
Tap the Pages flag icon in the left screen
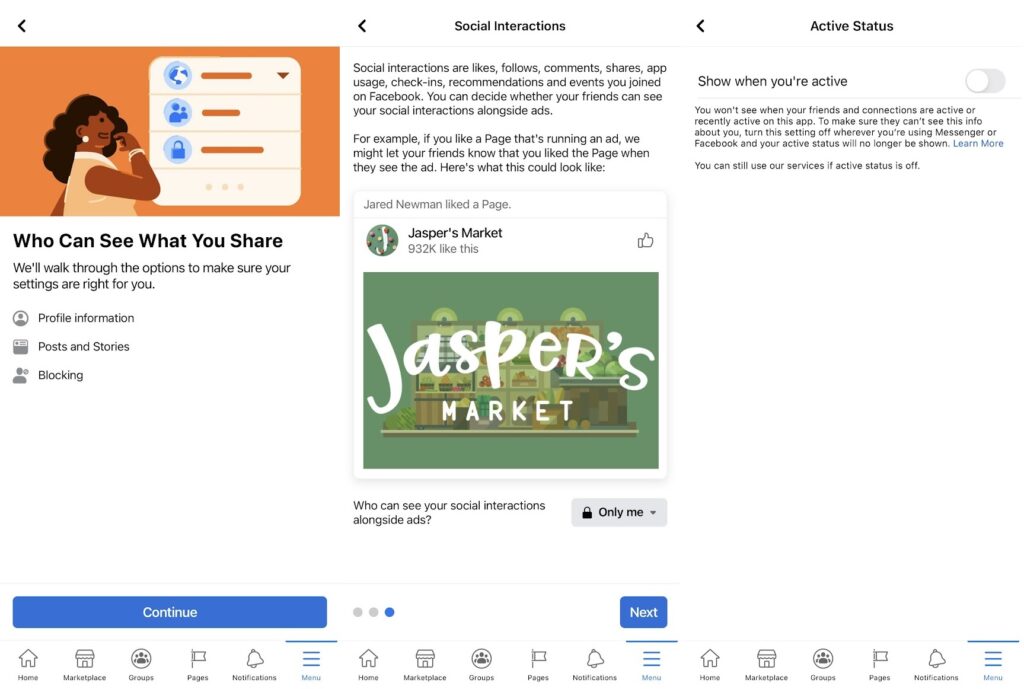click(x=198, y=663)
